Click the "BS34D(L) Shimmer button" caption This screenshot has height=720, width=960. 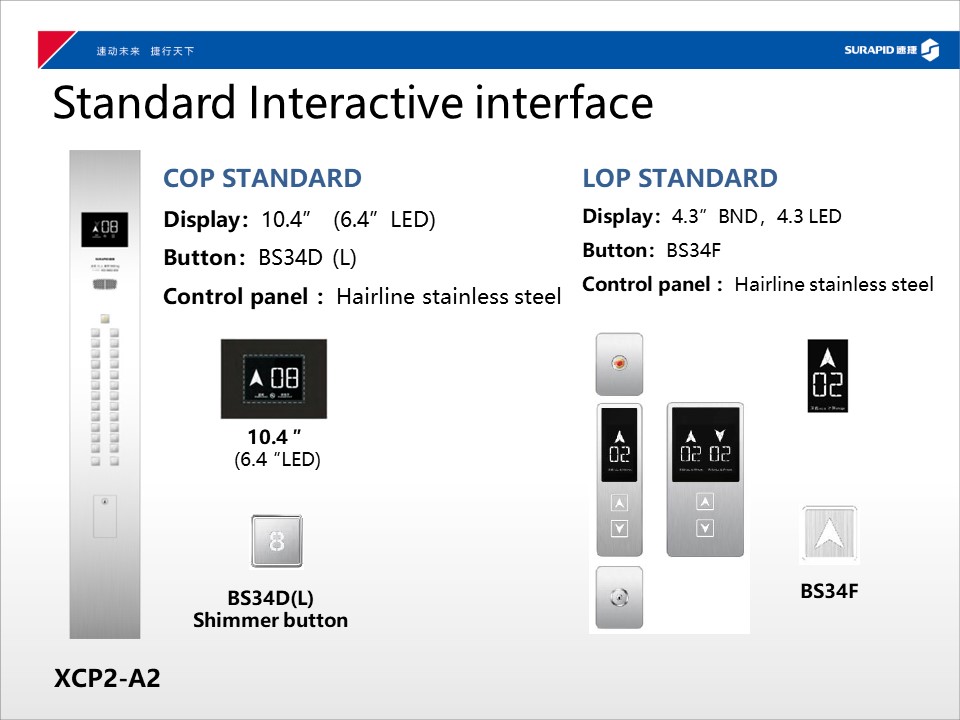click(270, 609)
